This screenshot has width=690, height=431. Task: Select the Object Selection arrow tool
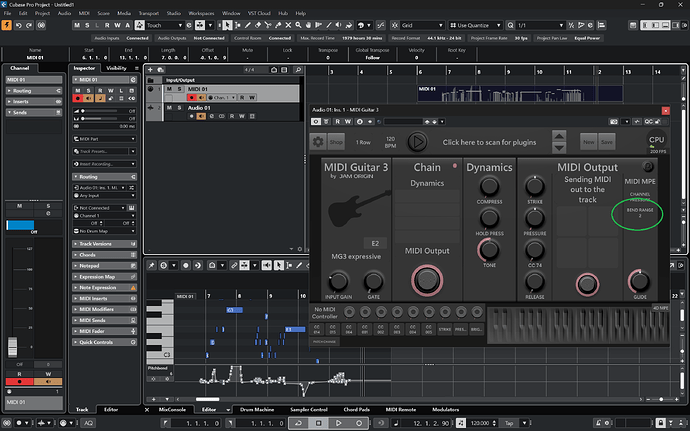[228, 26]
